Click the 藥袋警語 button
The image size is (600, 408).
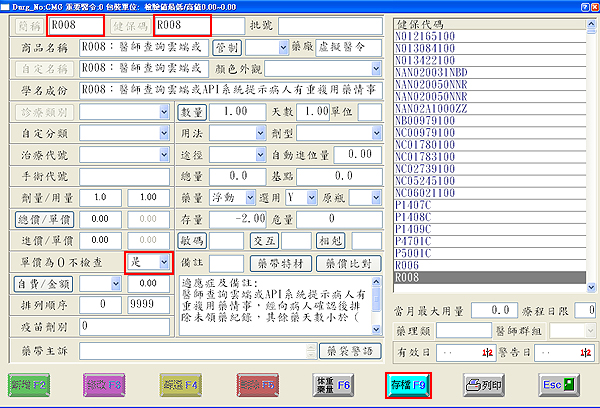point(349,350)
